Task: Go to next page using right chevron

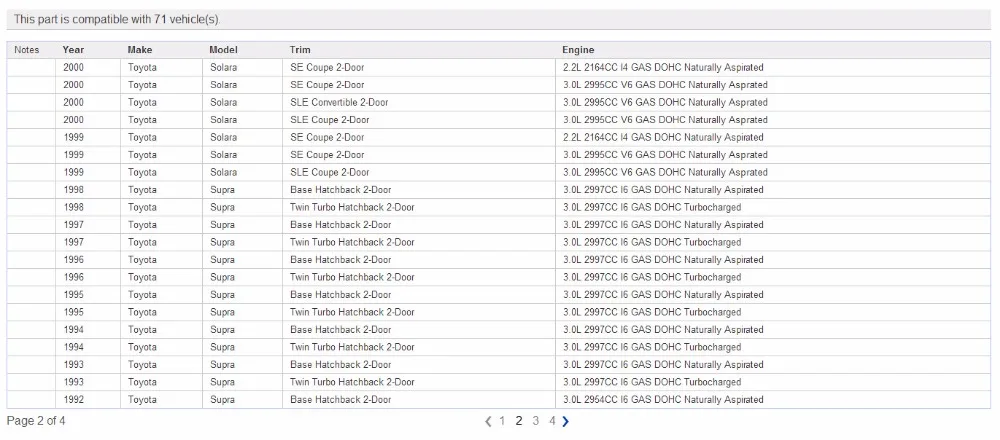Action: [x=566, y=421]
